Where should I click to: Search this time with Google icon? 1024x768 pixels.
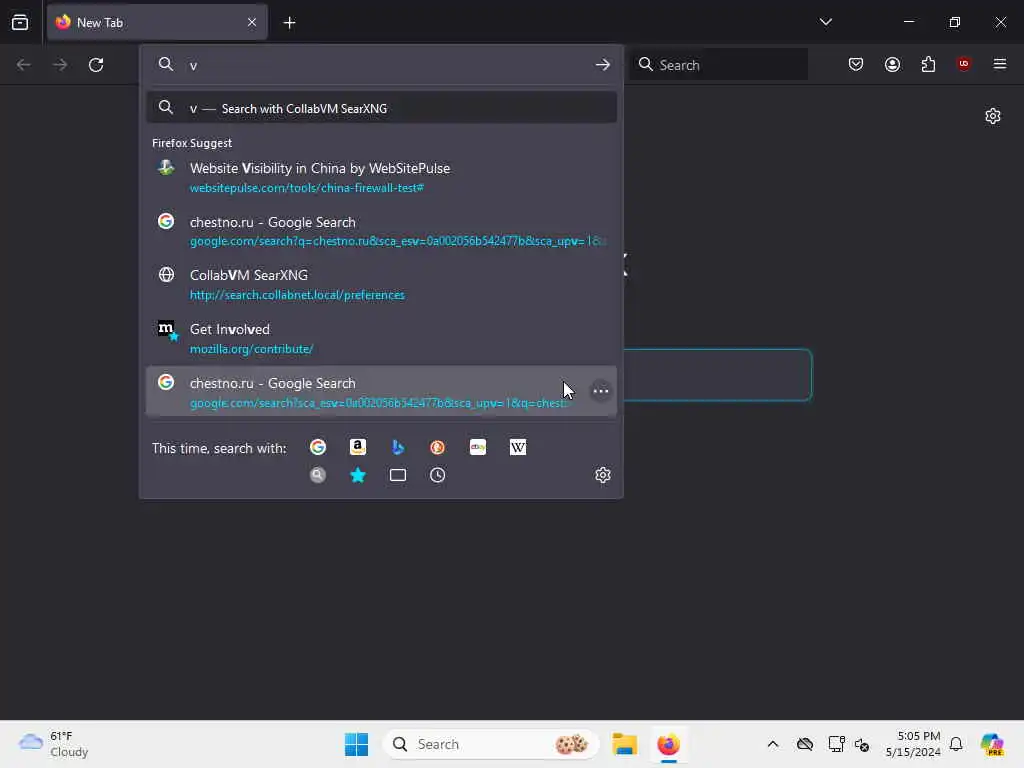point(318,447)
